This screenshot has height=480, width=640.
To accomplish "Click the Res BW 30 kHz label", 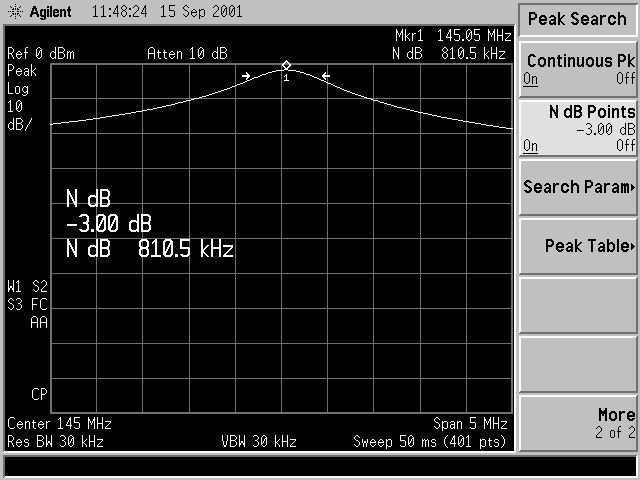I will (55, 442).
